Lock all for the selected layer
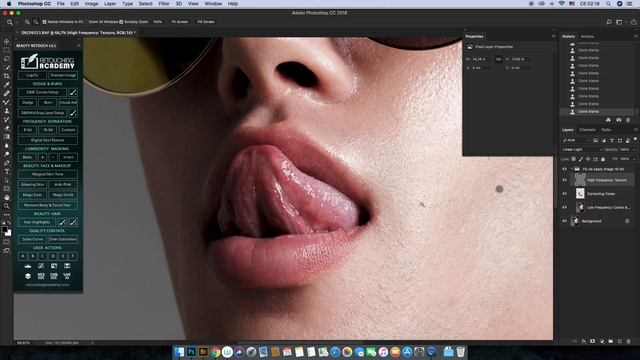 tap(603, 159)
